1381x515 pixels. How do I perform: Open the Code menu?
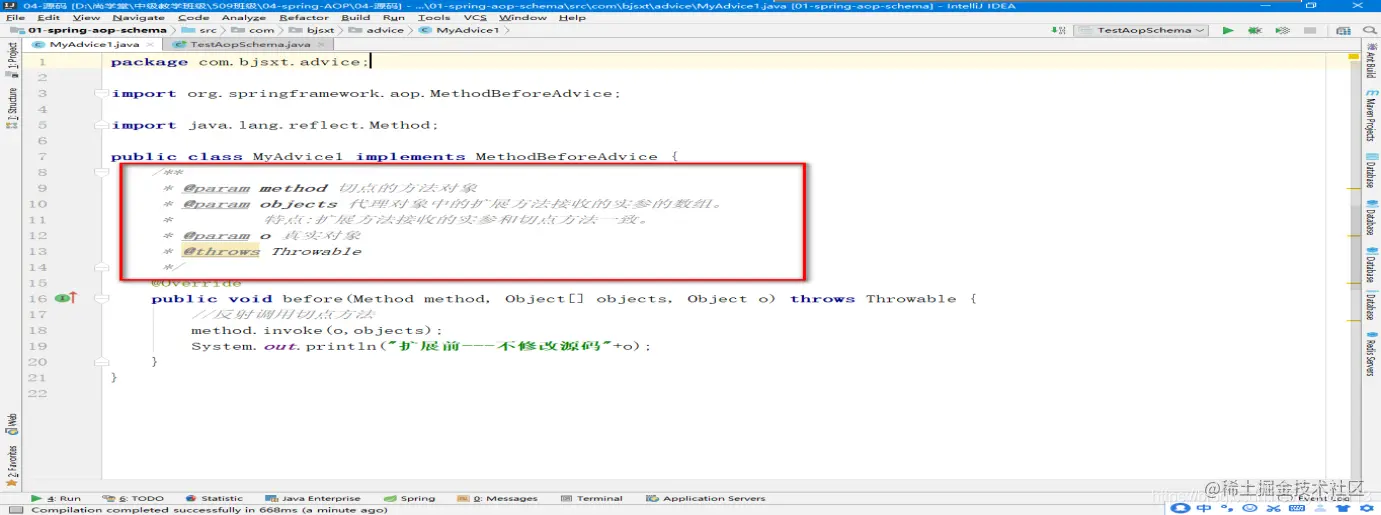click(194, 17)
